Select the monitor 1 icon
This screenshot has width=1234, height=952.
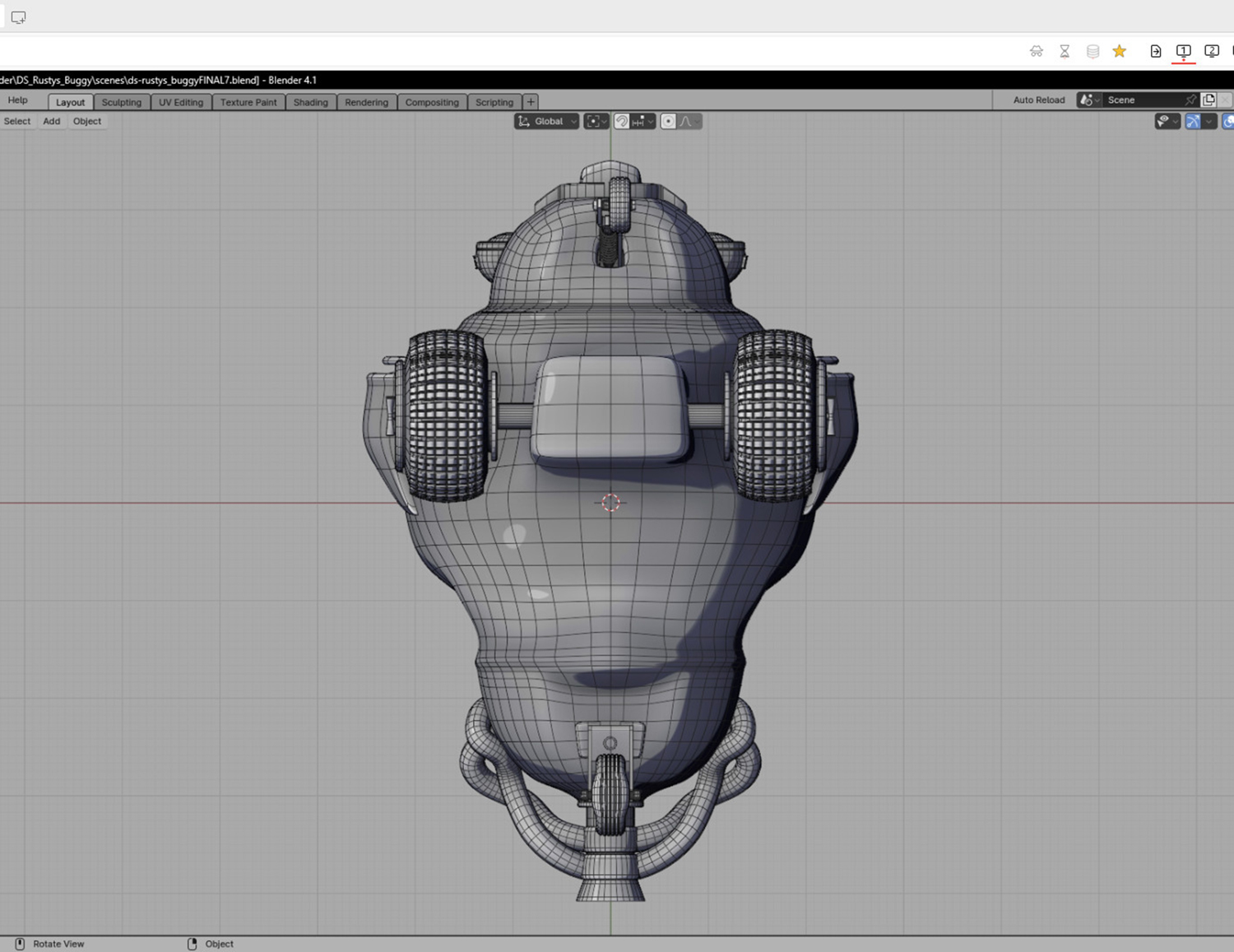coord(1183,51)
